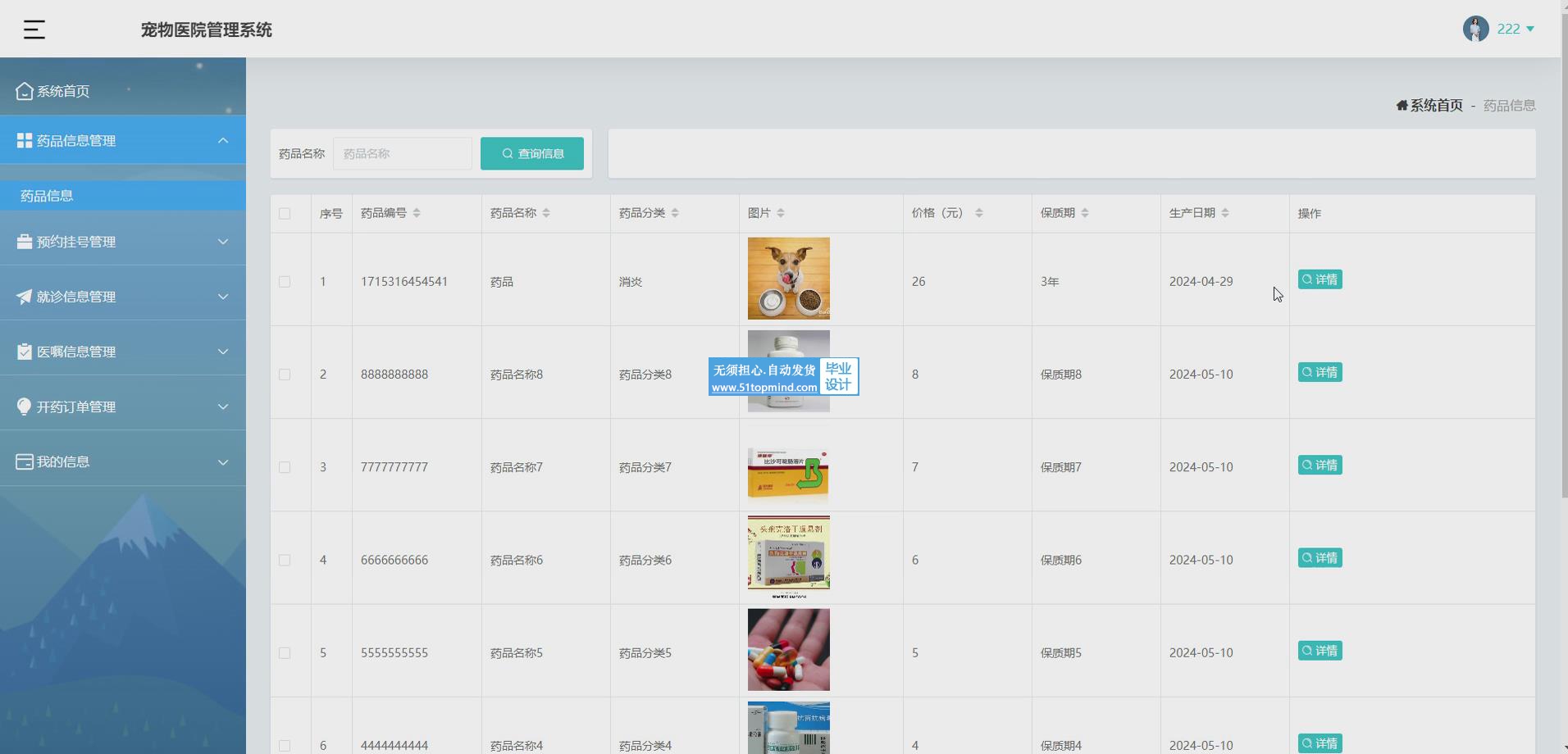Select the checkbox for row 3 药品名称7
1568x754 pixels.
tap(285, 467)
